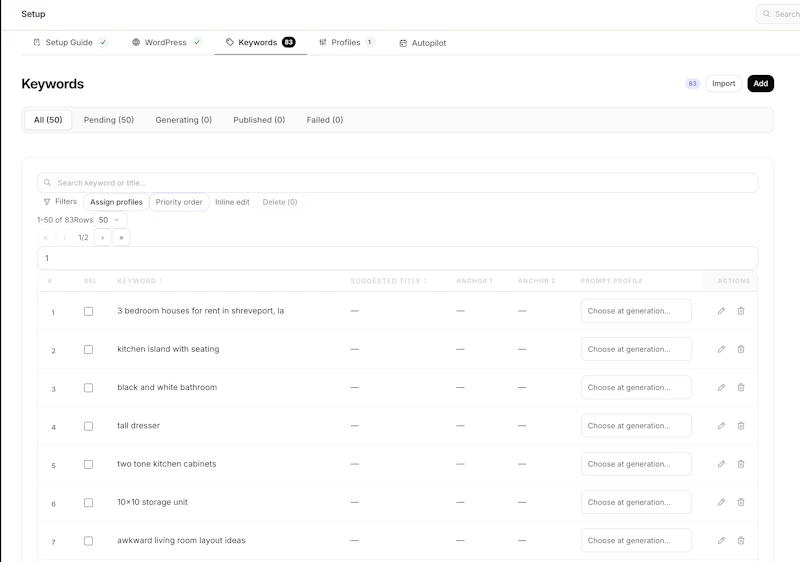Focus the 'Search keyword or title' field
800x562 pixels.
tap(397, 183)
